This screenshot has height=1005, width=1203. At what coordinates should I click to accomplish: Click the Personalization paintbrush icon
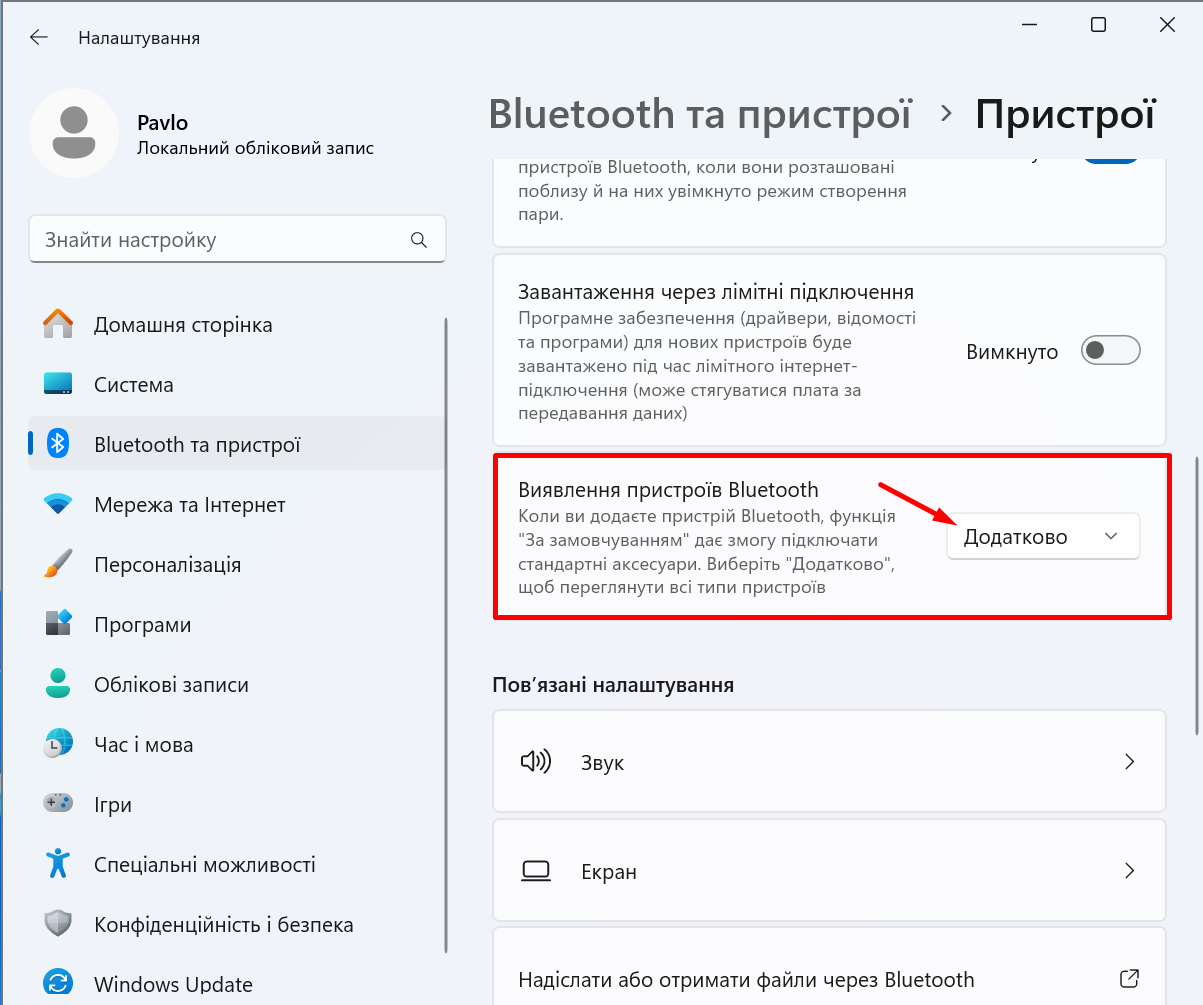pyautogui.click(x=58, y=565)
